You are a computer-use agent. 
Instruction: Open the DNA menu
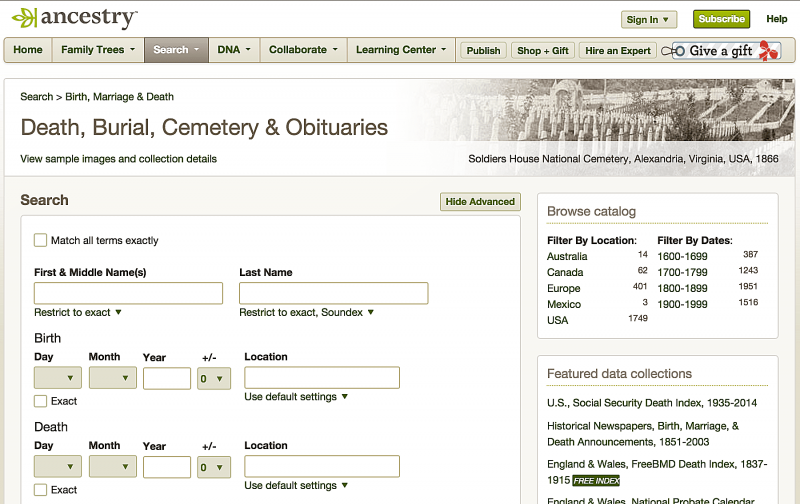click(x=234, y=50)
